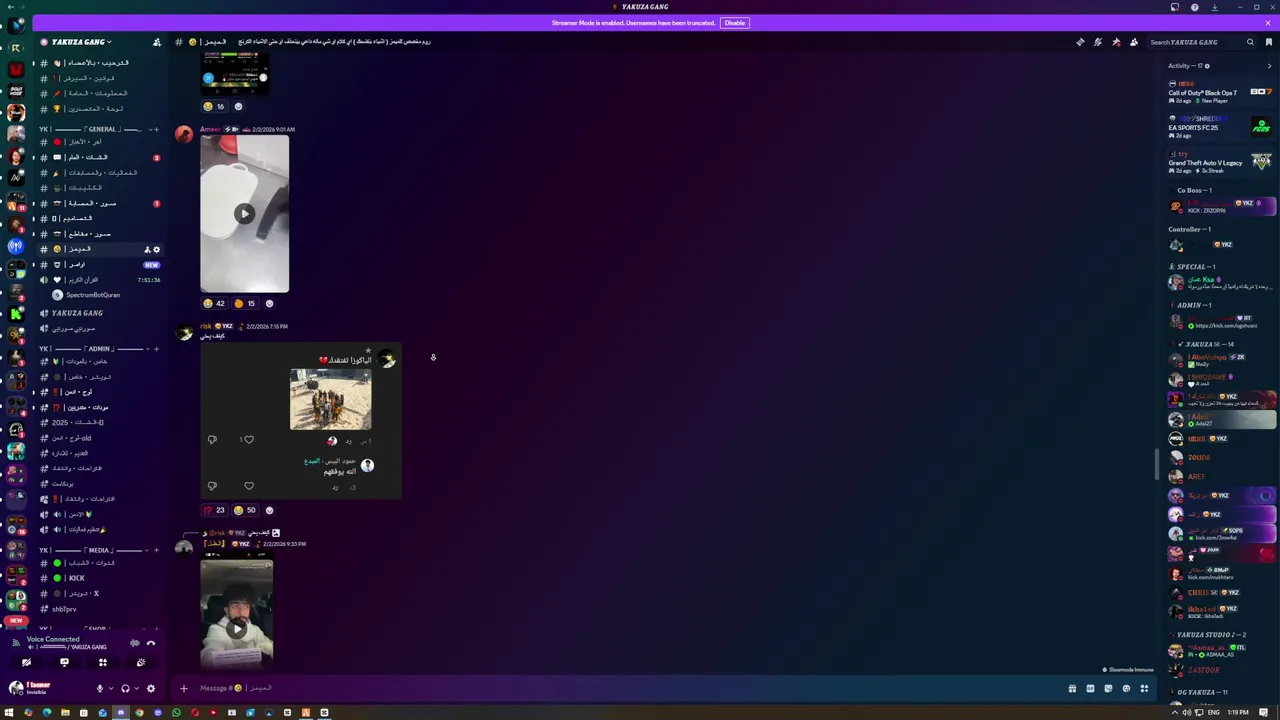Click invite people icon beside server name

156,42
